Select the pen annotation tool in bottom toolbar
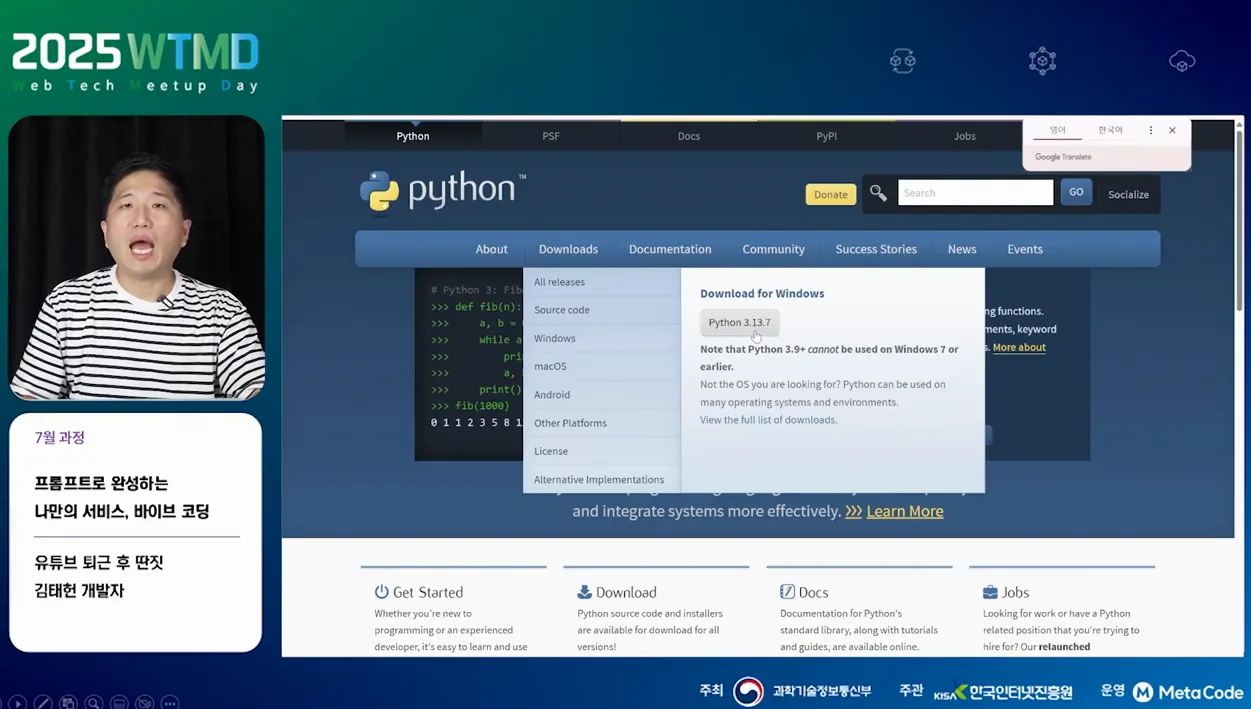 (x=43, y=703)
